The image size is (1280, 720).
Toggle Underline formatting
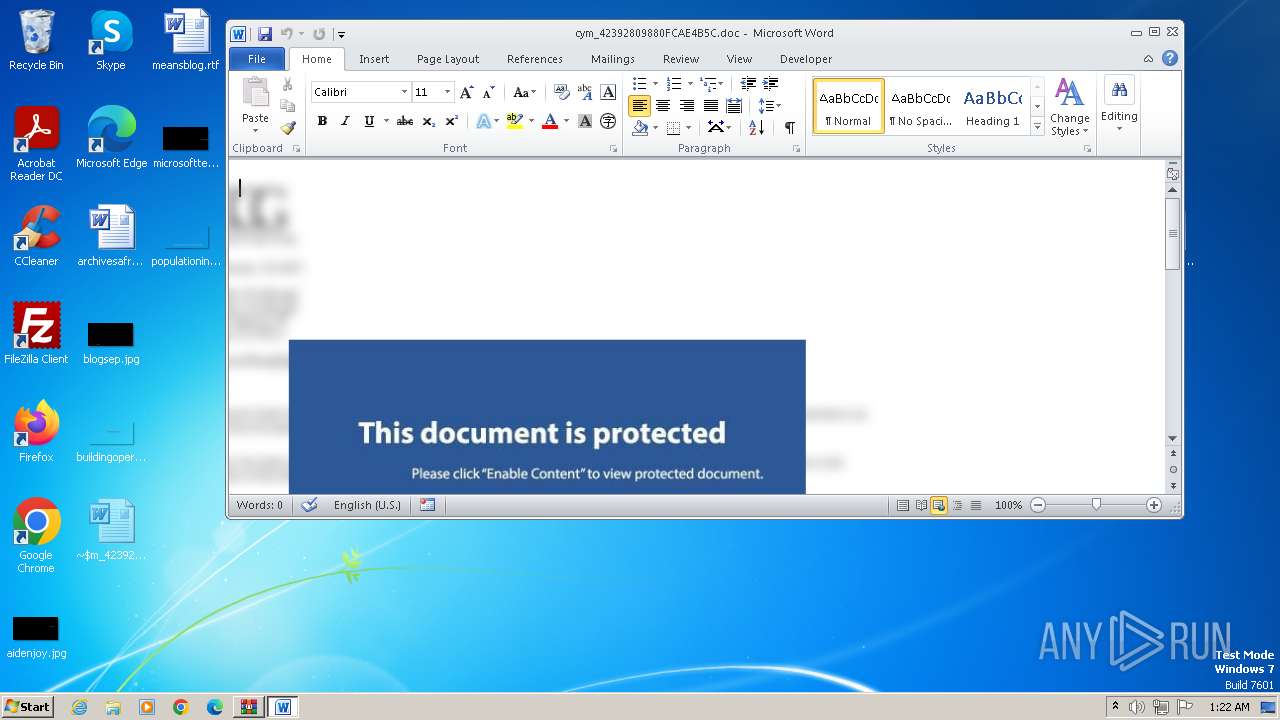pyautogui.click(x=369, y=121)
